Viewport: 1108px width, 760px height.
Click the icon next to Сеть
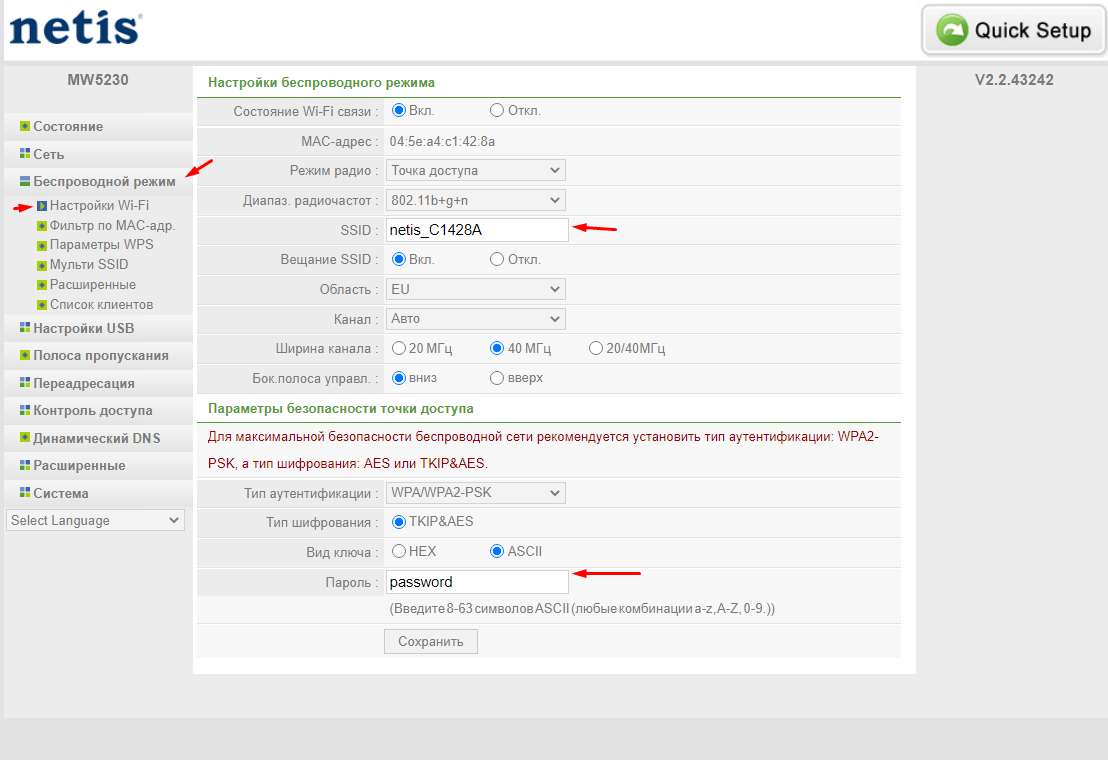(25, 155)
